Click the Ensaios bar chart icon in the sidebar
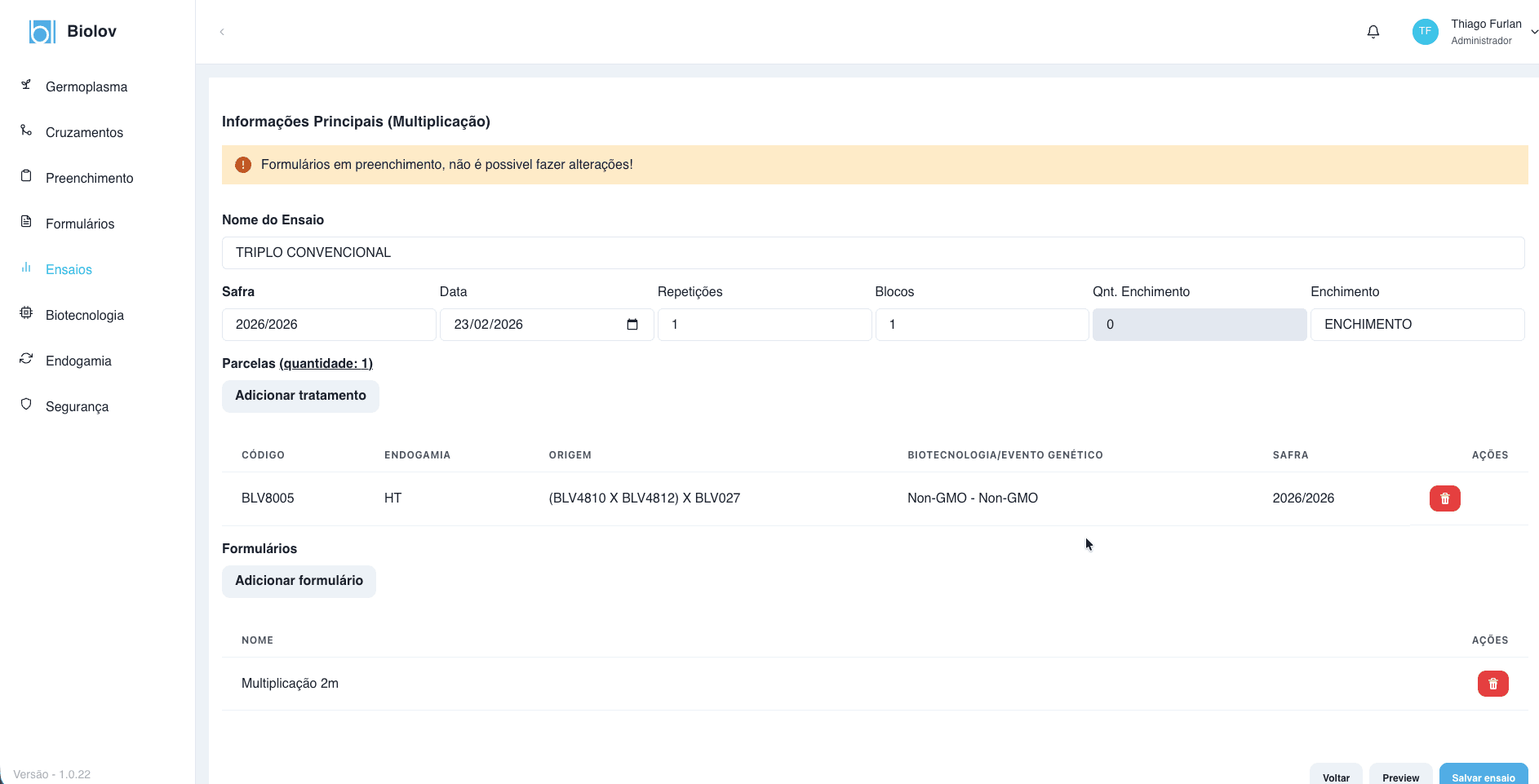 [x=26, y=268]
